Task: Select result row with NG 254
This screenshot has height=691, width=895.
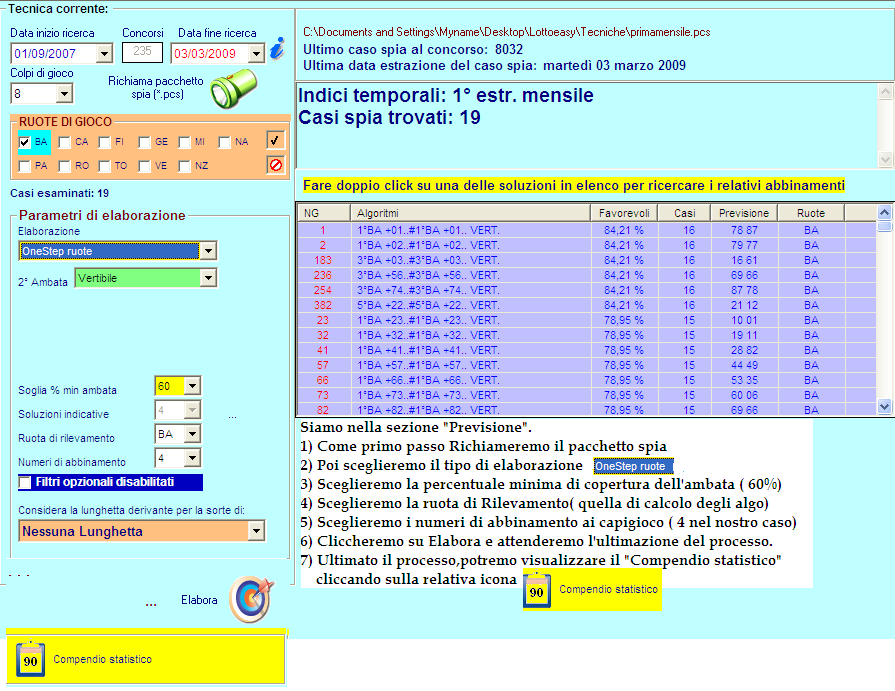Action: click(x=587, y=290)
